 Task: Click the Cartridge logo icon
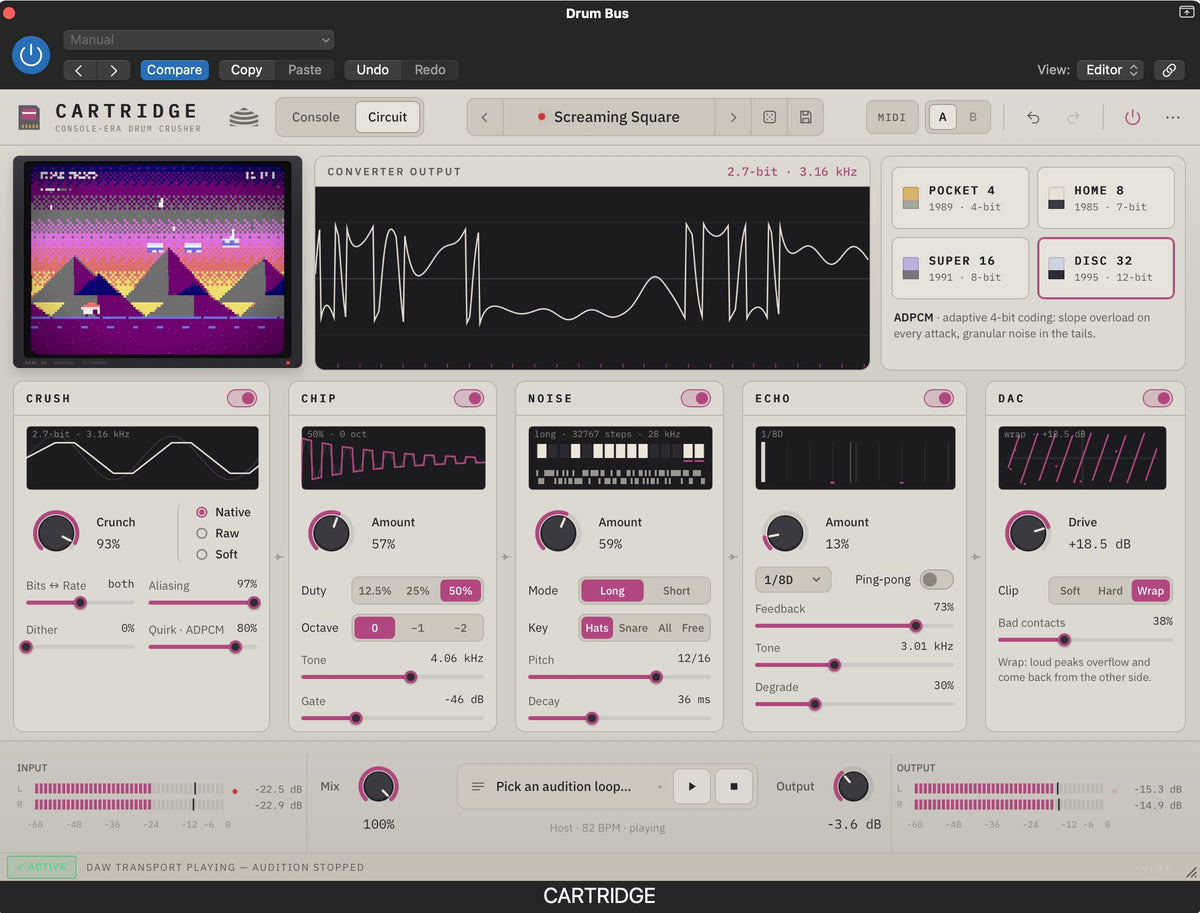29,117
